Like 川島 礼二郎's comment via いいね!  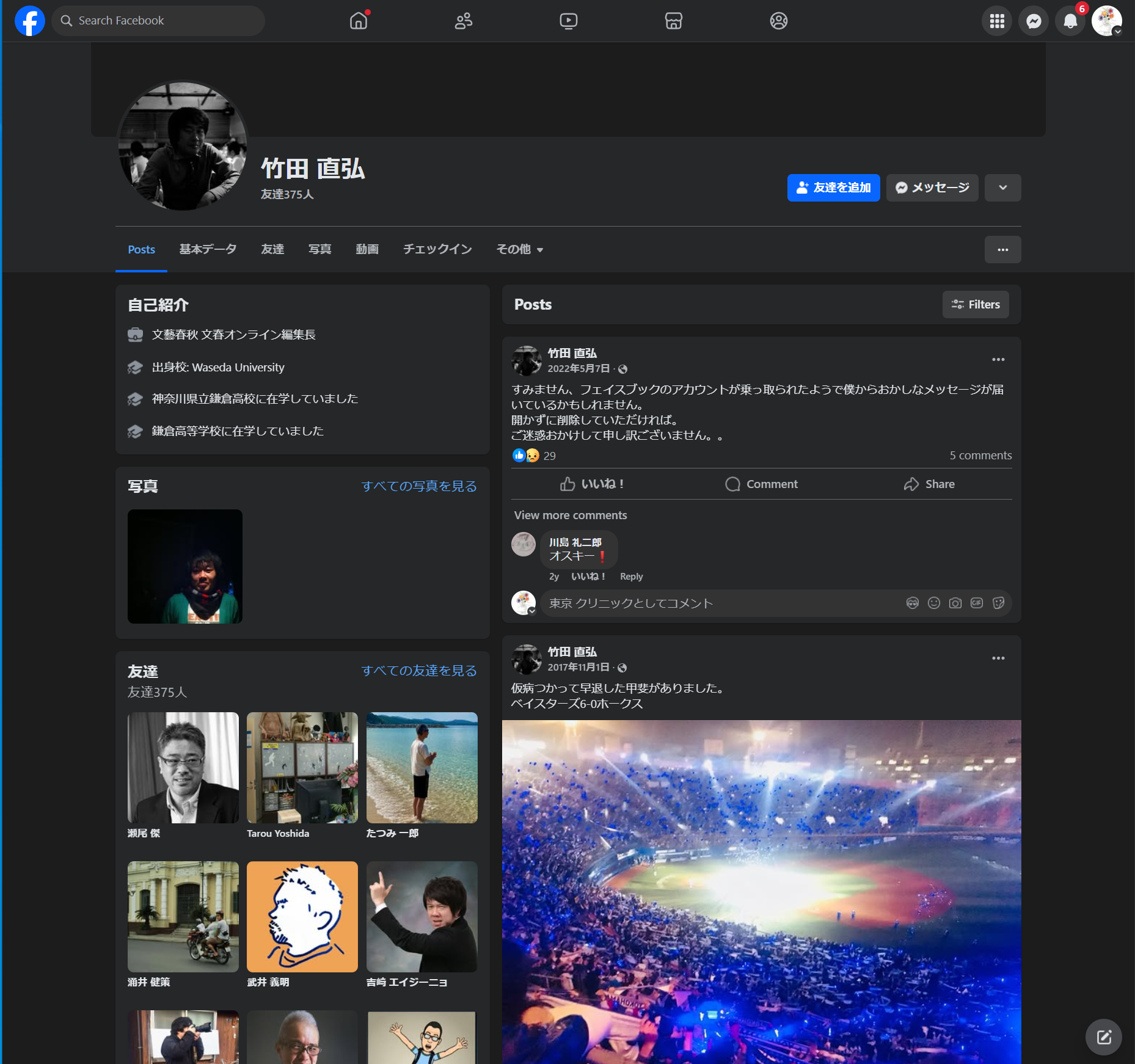click(588, 576)
